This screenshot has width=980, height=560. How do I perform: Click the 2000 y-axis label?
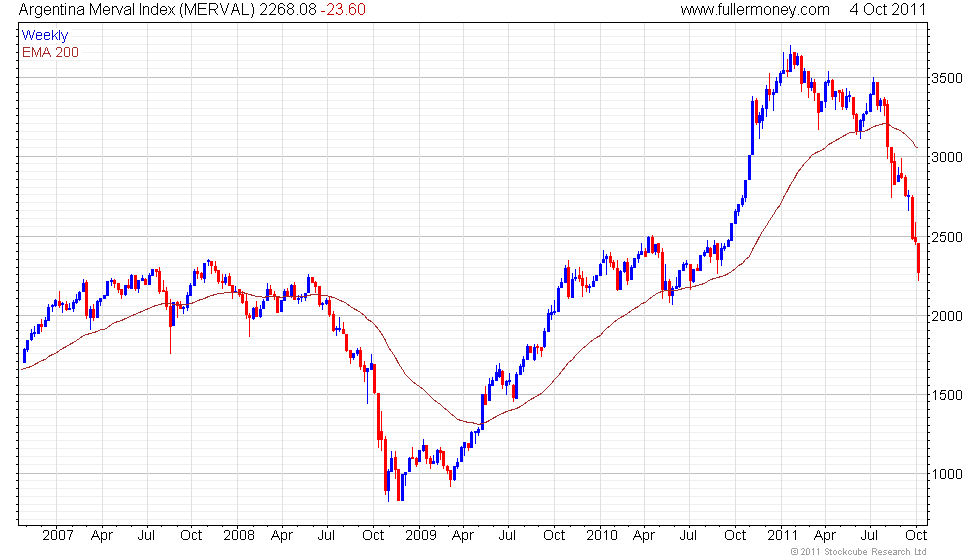click(946, 316)
